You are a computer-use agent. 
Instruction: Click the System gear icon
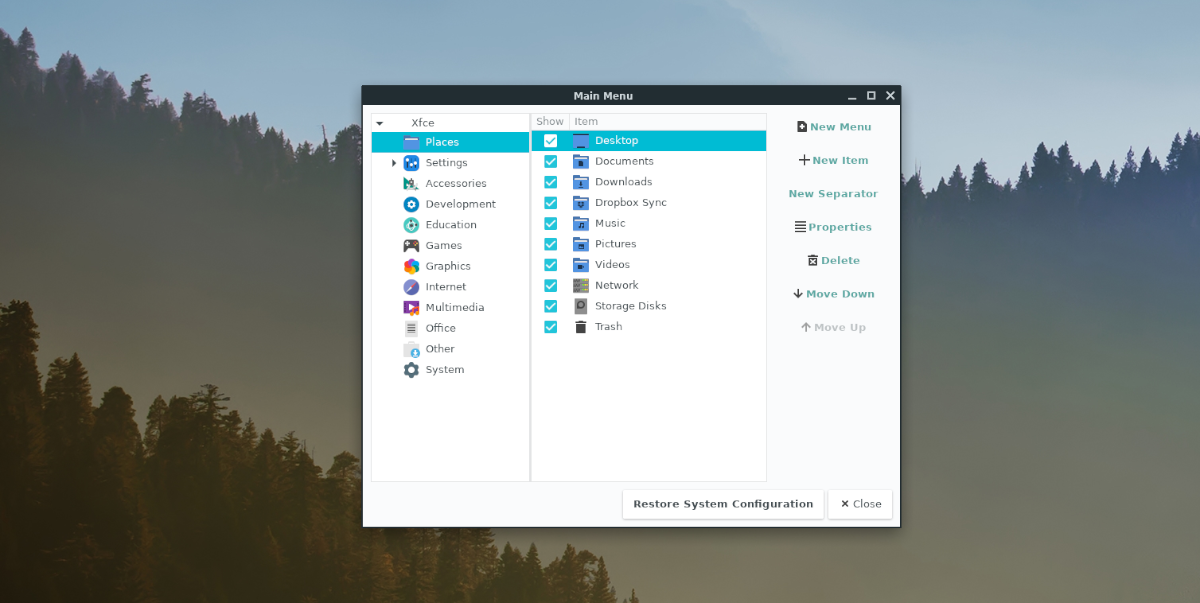tap(409, 369)
